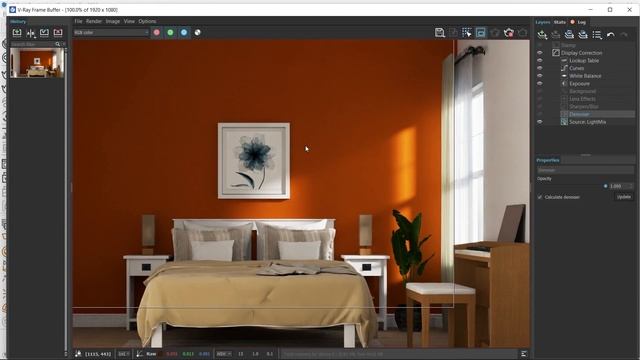Image resolution: width=640 pixels, height=360 pixels.
Task: Click pixel info icon in status bar
Action: pyautogui.click(x=78, y=354)
